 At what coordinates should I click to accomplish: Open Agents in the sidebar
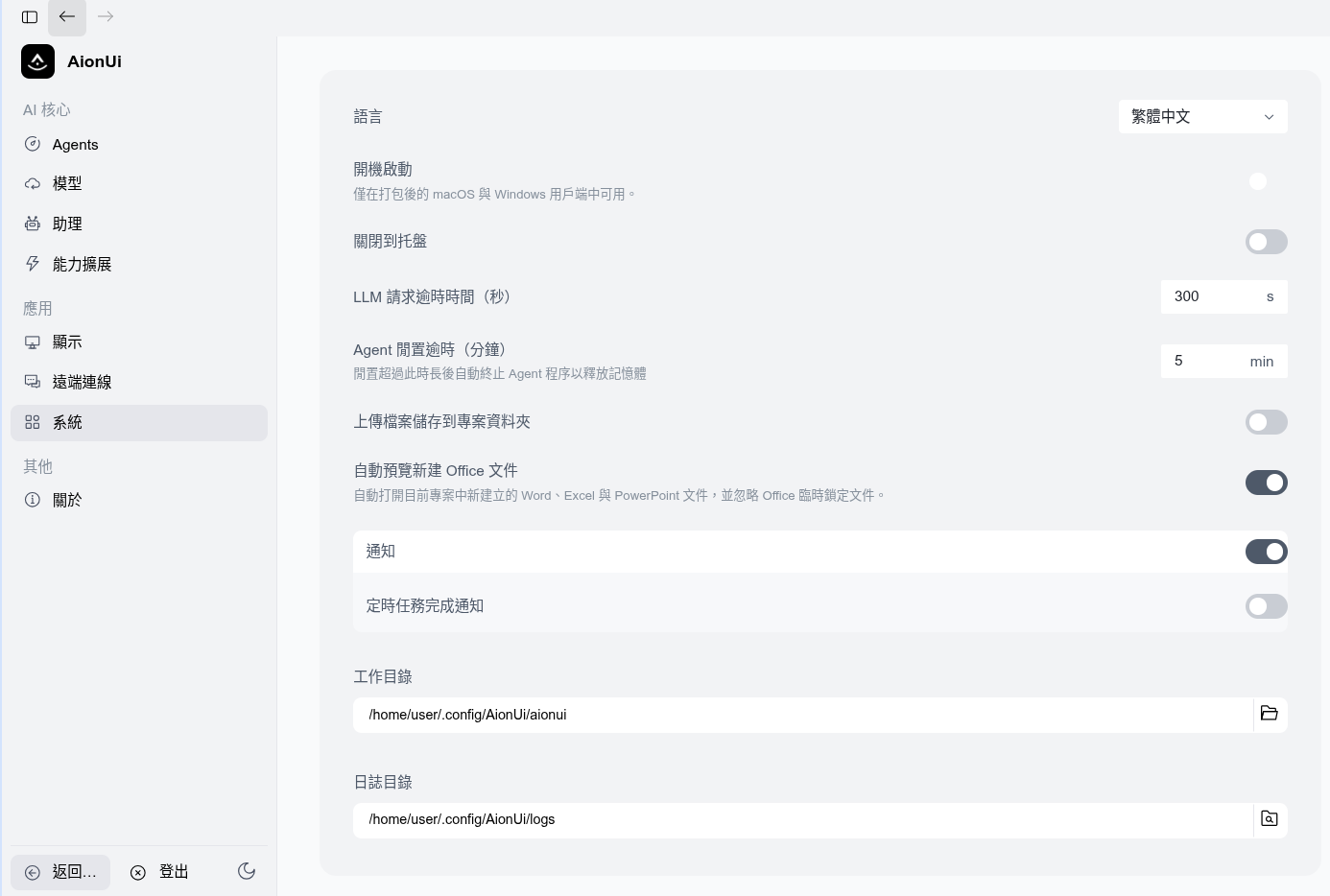click(x=139, y=144)
